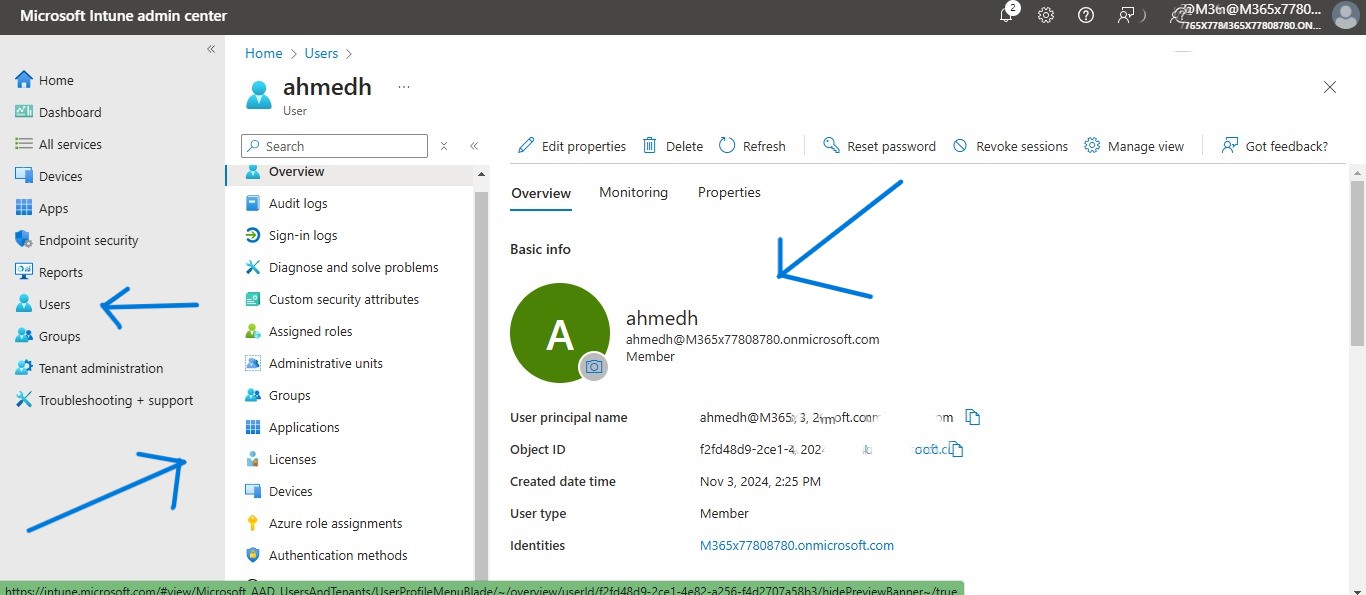Open the ellipsis menu next to ahmedh
This screenshot has height=595, width=1366.
coord(403,87)
